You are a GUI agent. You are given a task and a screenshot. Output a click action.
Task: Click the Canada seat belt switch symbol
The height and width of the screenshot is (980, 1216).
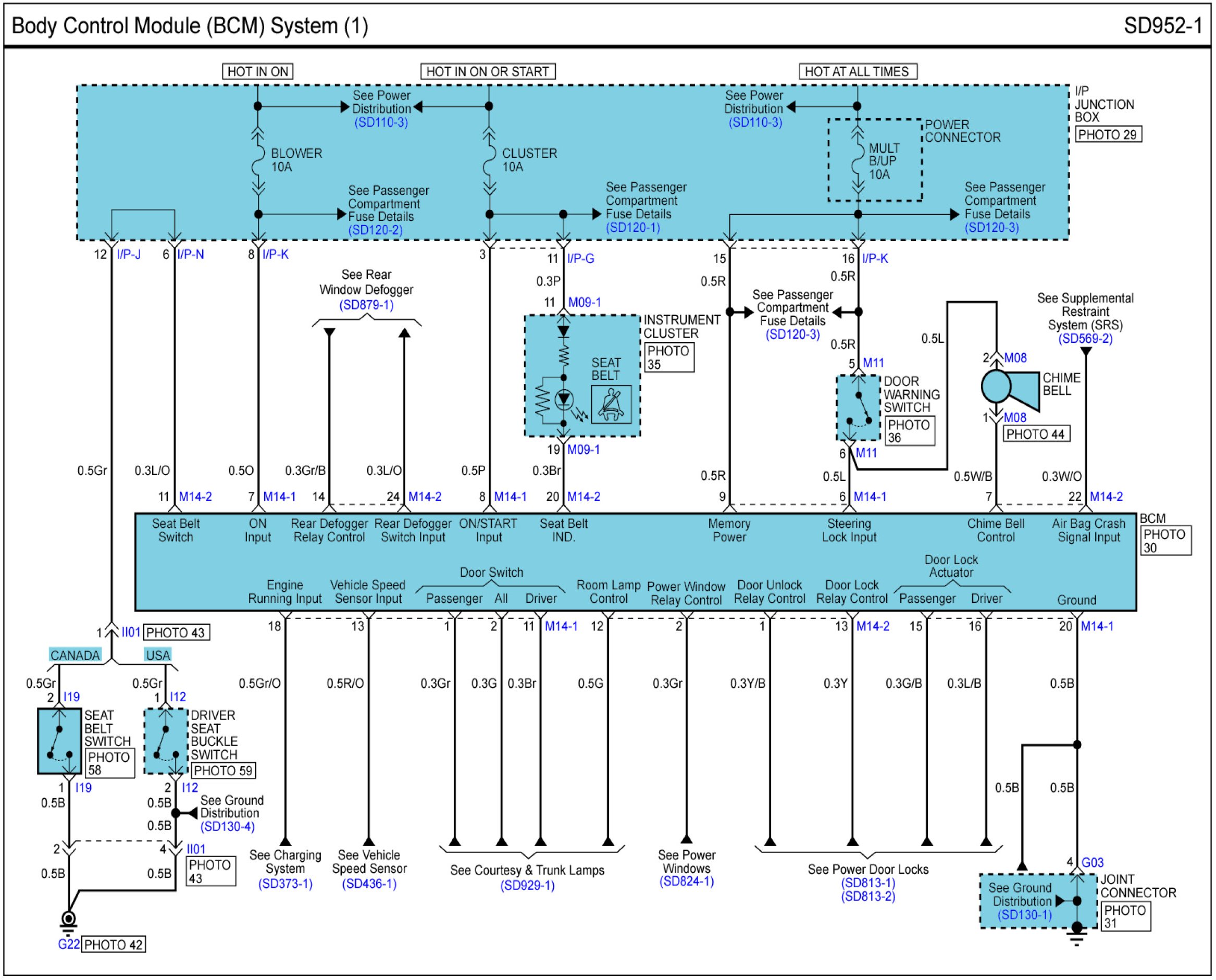pos(59,741)
